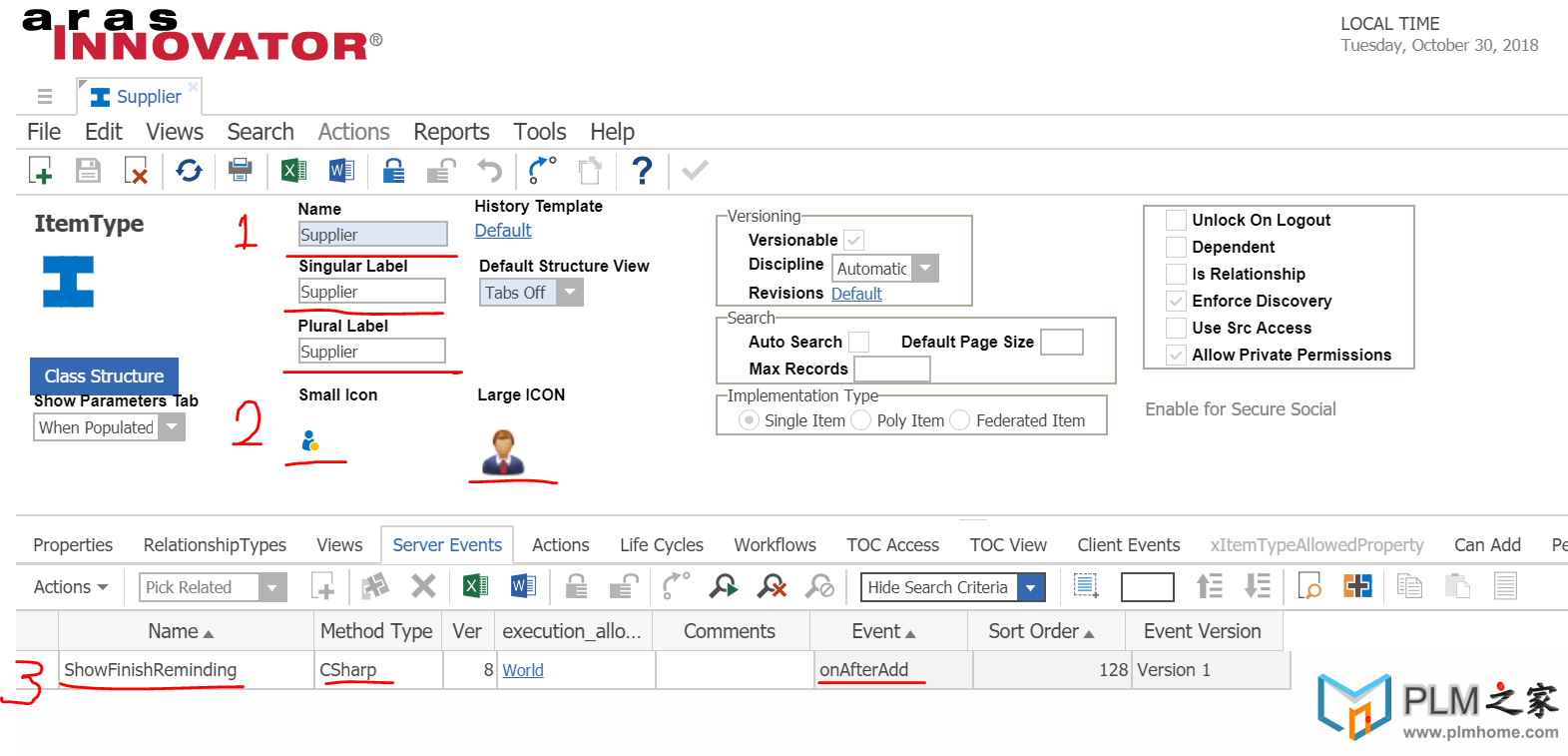Click the Lock icon in relationship toolbar
This screenshot has width=1568, height=756.
pyautogui.click(x=576, y=586)
